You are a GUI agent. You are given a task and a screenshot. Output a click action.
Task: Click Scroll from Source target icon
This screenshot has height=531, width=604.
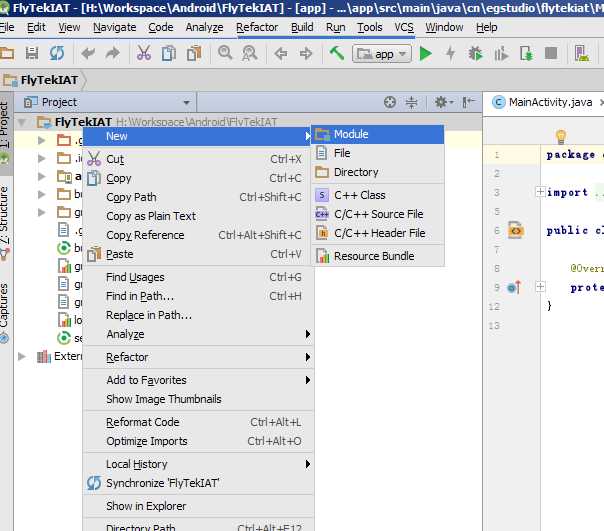tap(390, 102)
